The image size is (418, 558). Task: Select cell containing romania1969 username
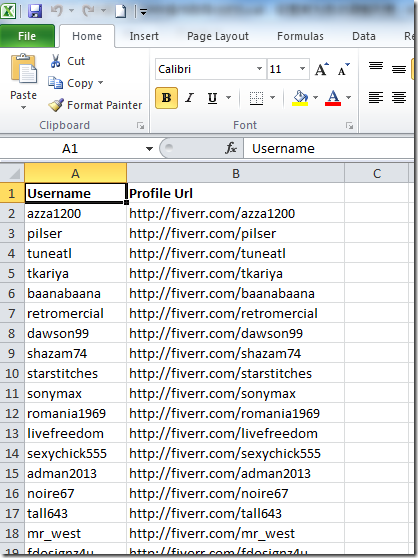[x=75, y=414]
